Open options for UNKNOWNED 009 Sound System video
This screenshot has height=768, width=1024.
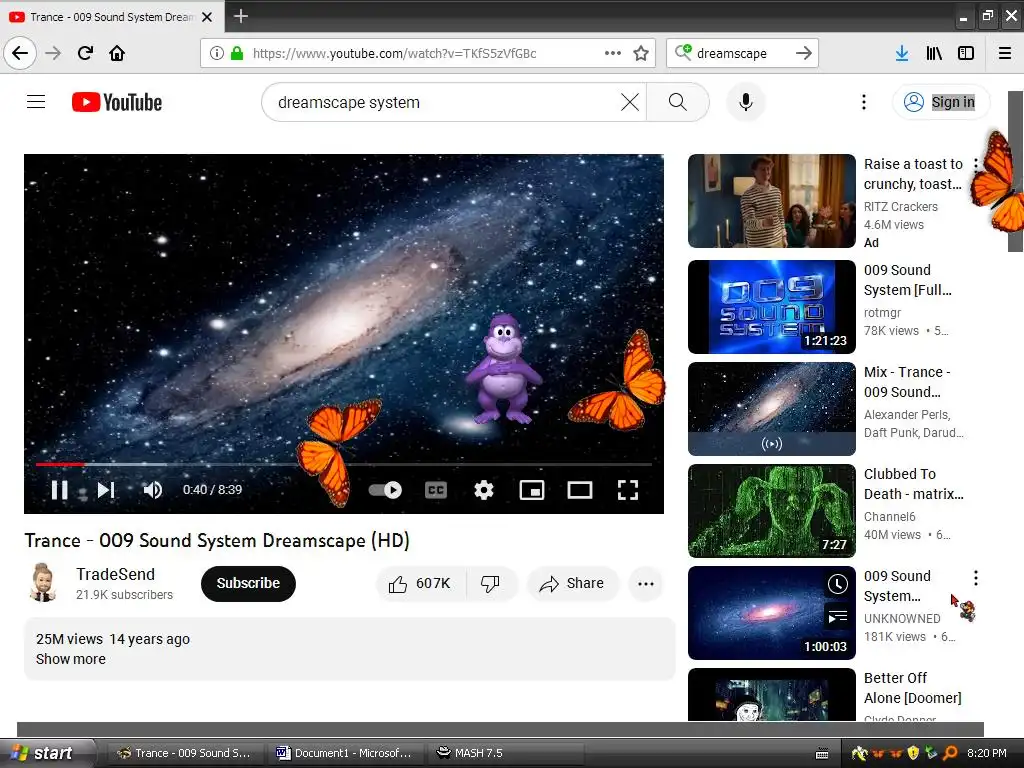976,577
